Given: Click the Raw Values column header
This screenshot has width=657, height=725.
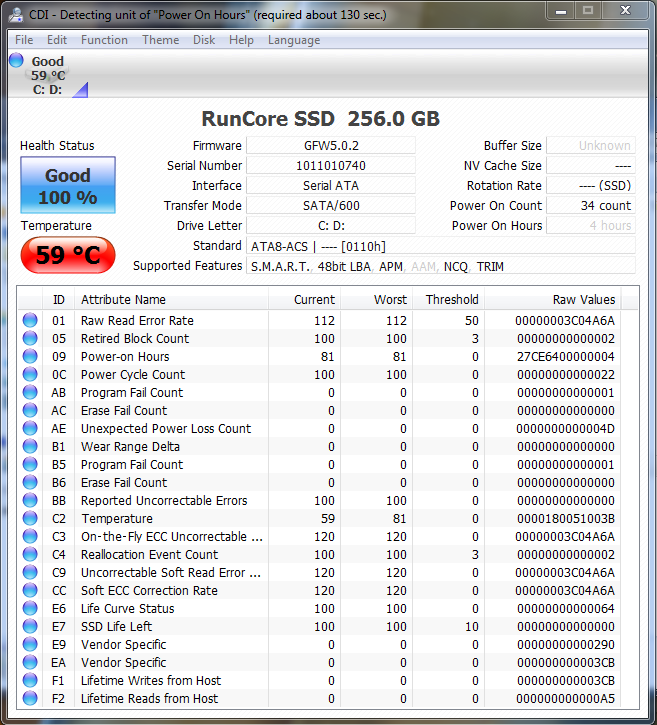Looking at the screenshot, I should 583,299.
